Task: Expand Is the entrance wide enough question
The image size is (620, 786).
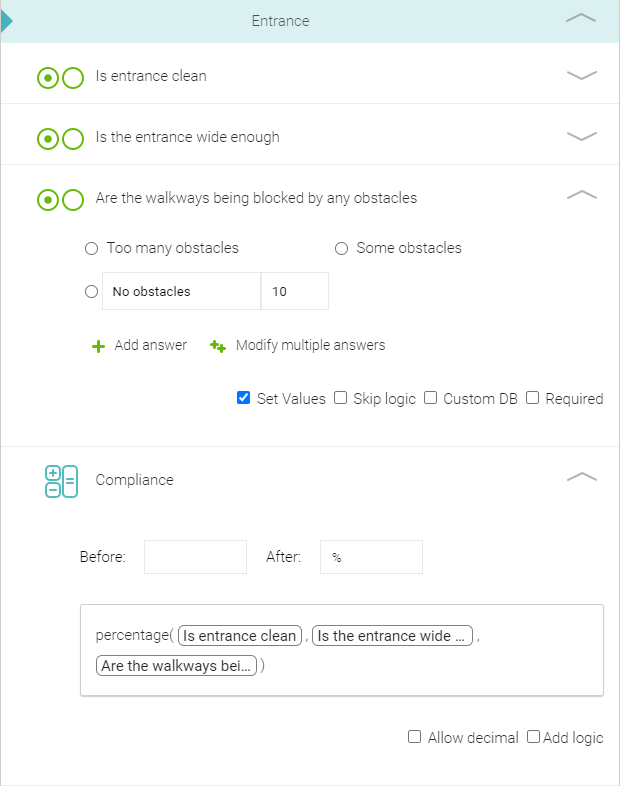Action: (581, 136)
